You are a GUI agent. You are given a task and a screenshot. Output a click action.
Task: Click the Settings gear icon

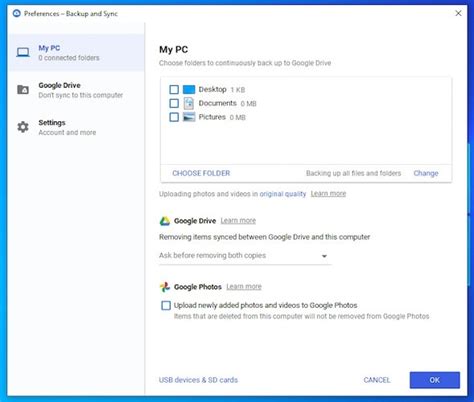(23, 127)
